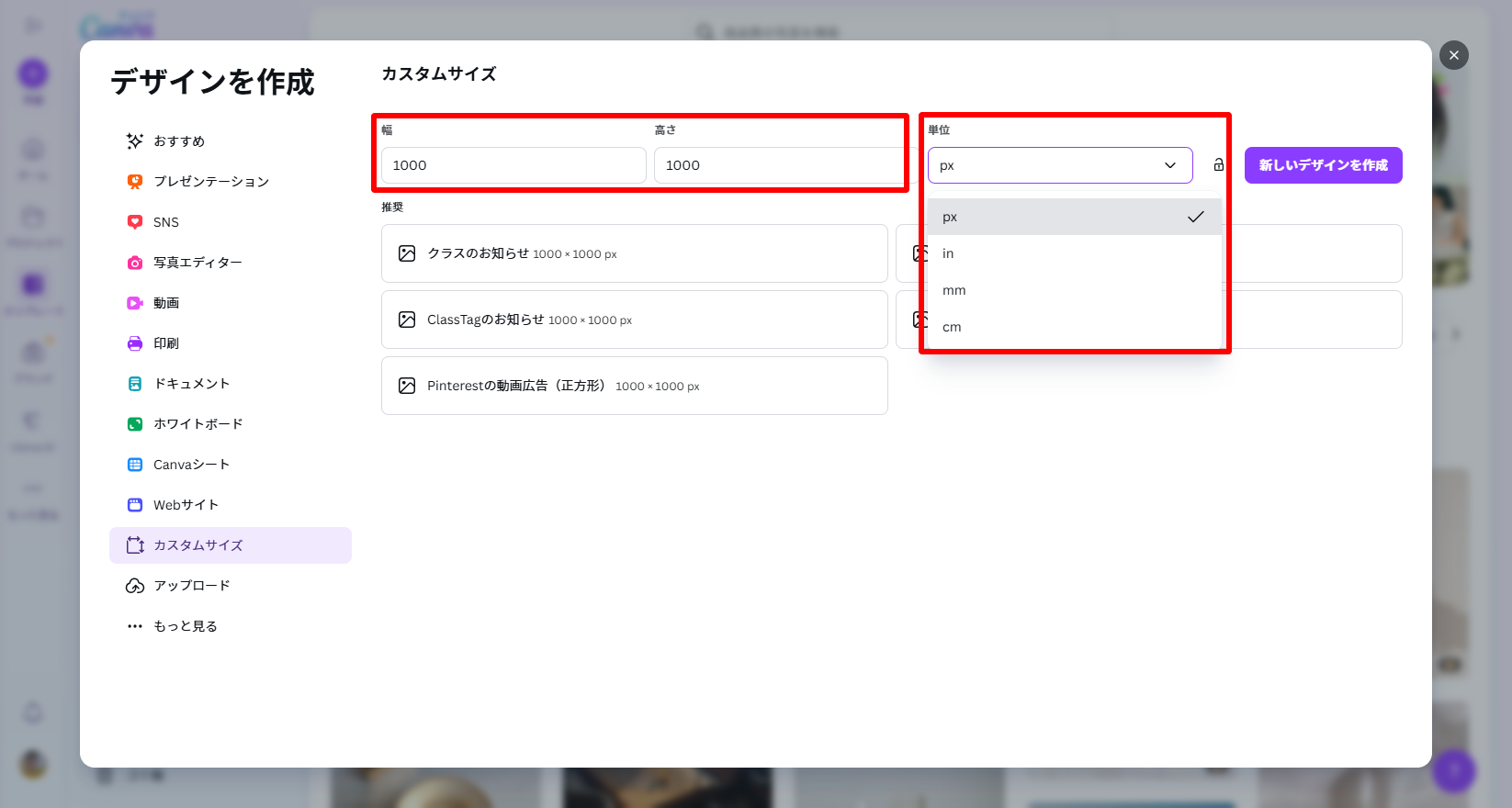Open the おすすめ category
The height and width of the screenshot is (808, 1512).
click(x=179, y=141)
